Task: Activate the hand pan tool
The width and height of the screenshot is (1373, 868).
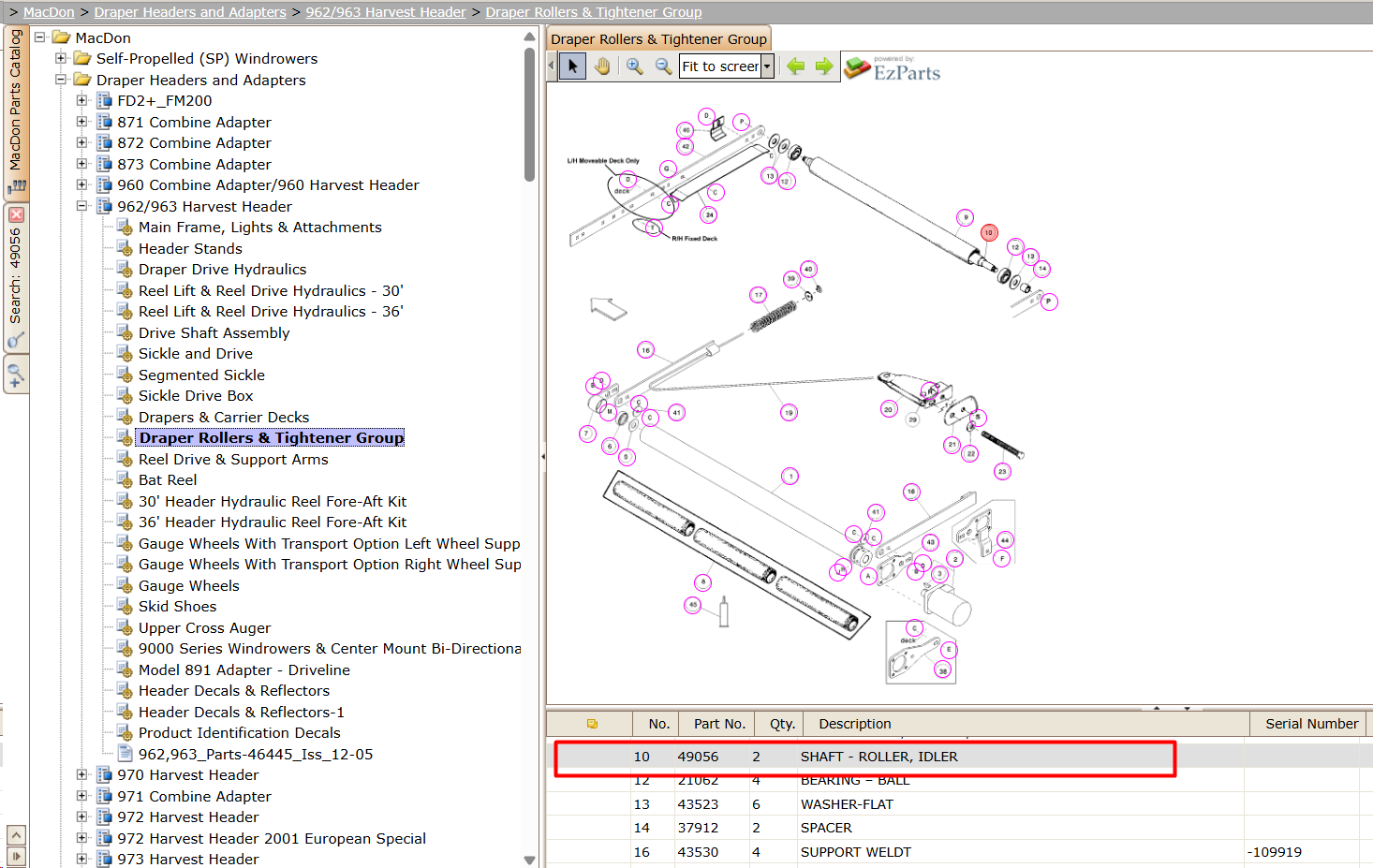Action: tap(601, 66)
